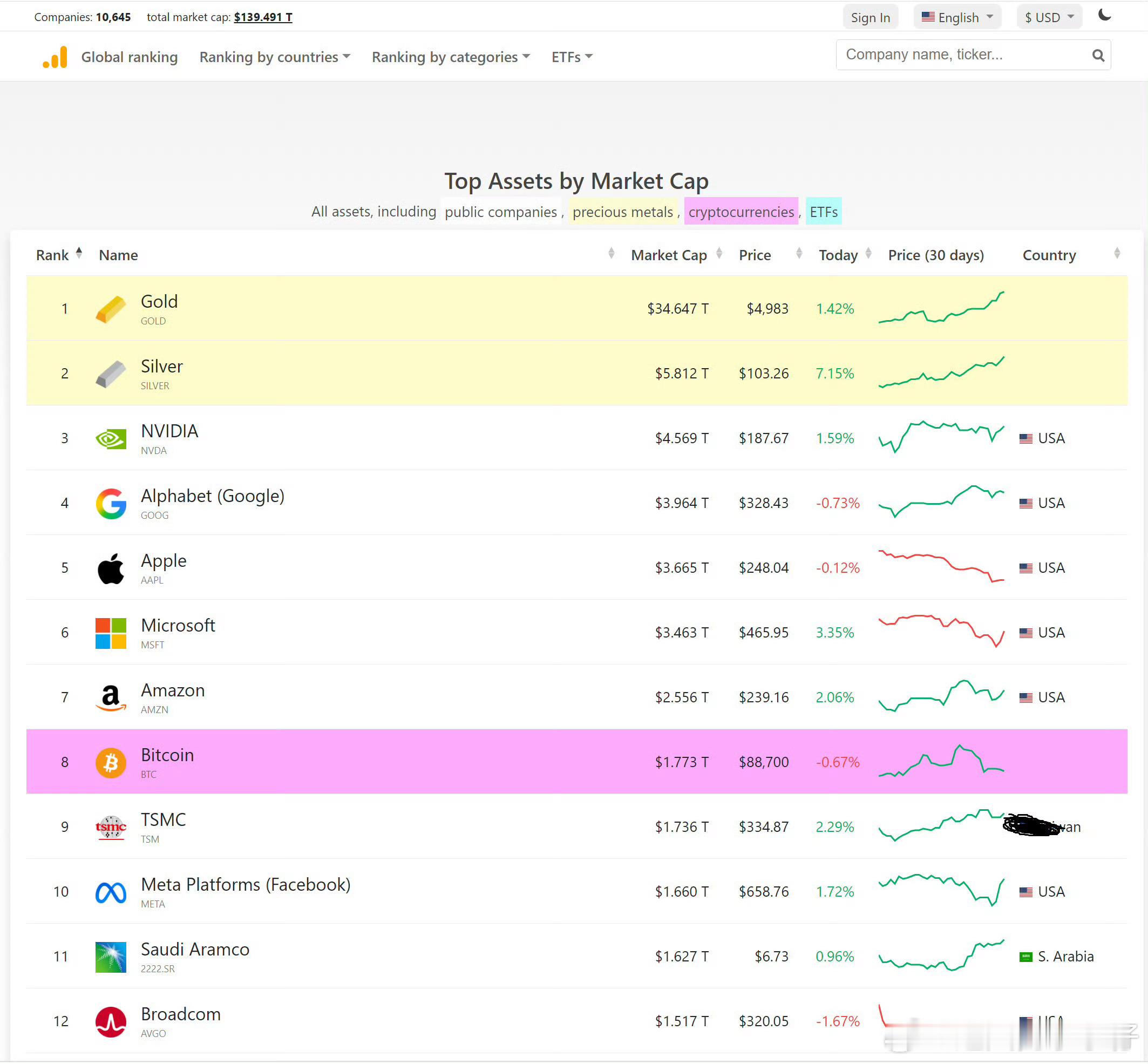Click the gold bar icon
This screenshot has height=1064, width=1148.
point(111,310)
